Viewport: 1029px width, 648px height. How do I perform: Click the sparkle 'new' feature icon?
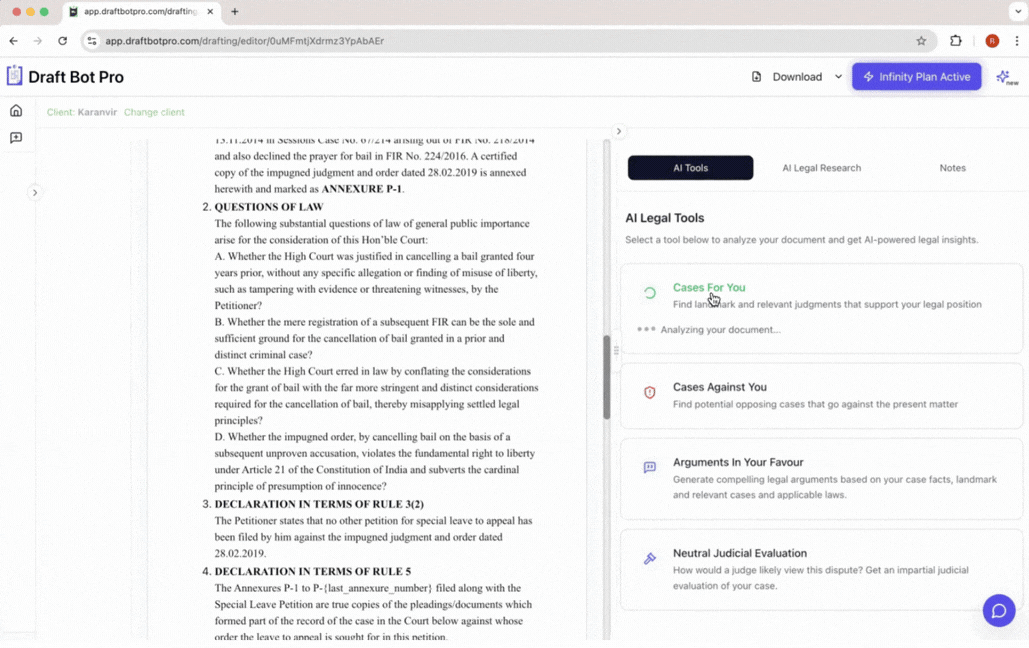(x=1005, y=76)
